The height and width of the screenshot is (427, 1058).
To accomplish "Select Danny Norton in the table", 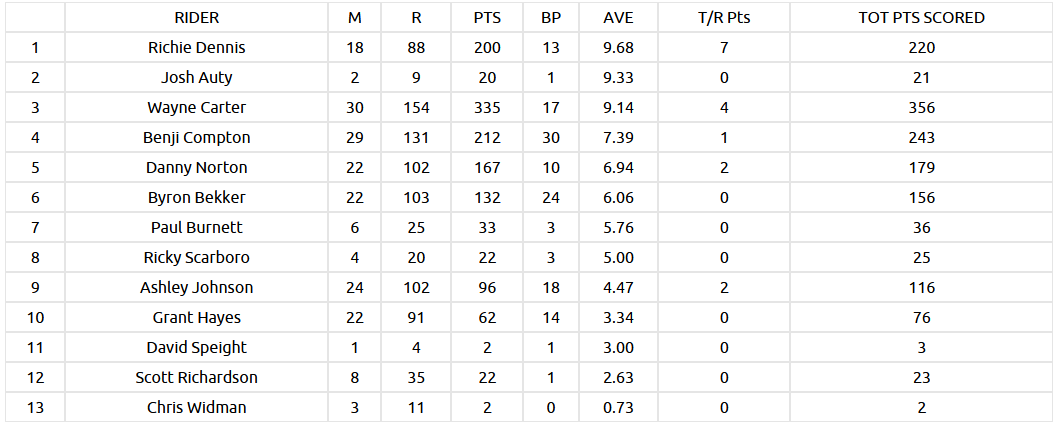I will [196, 167].
